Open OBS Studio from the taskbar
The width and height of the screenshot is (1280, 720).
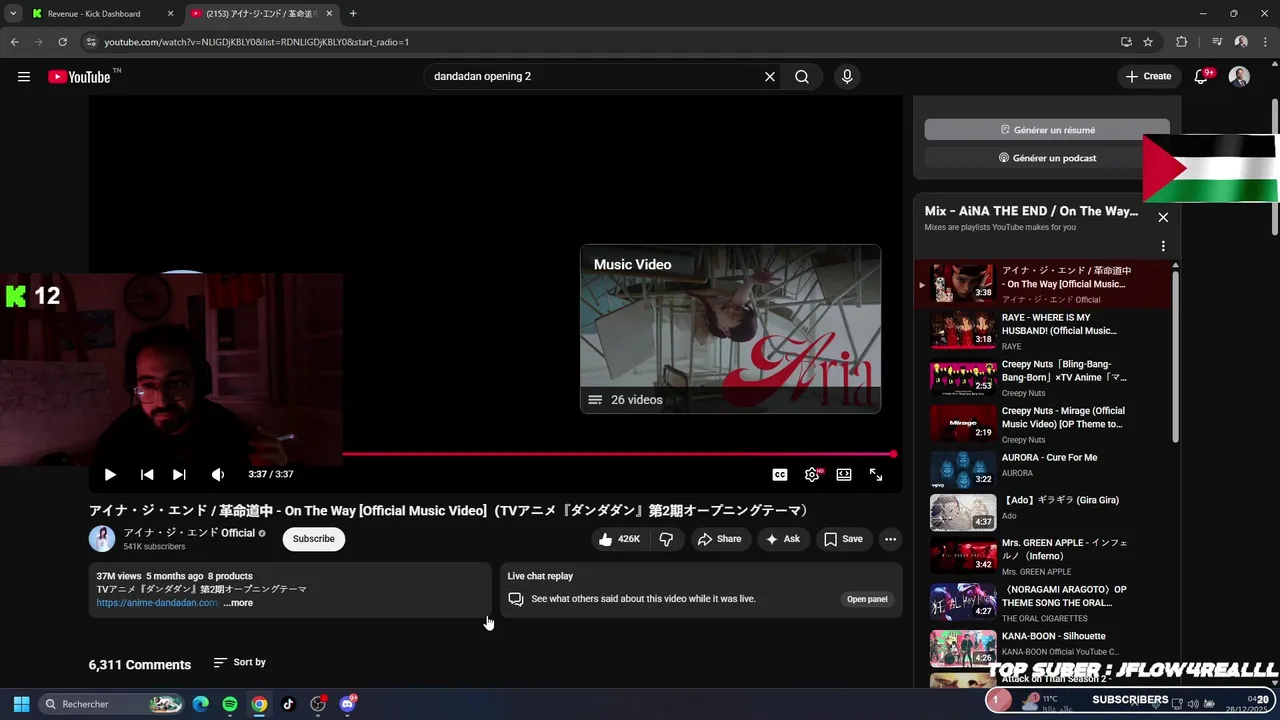(x=318, y=704)
